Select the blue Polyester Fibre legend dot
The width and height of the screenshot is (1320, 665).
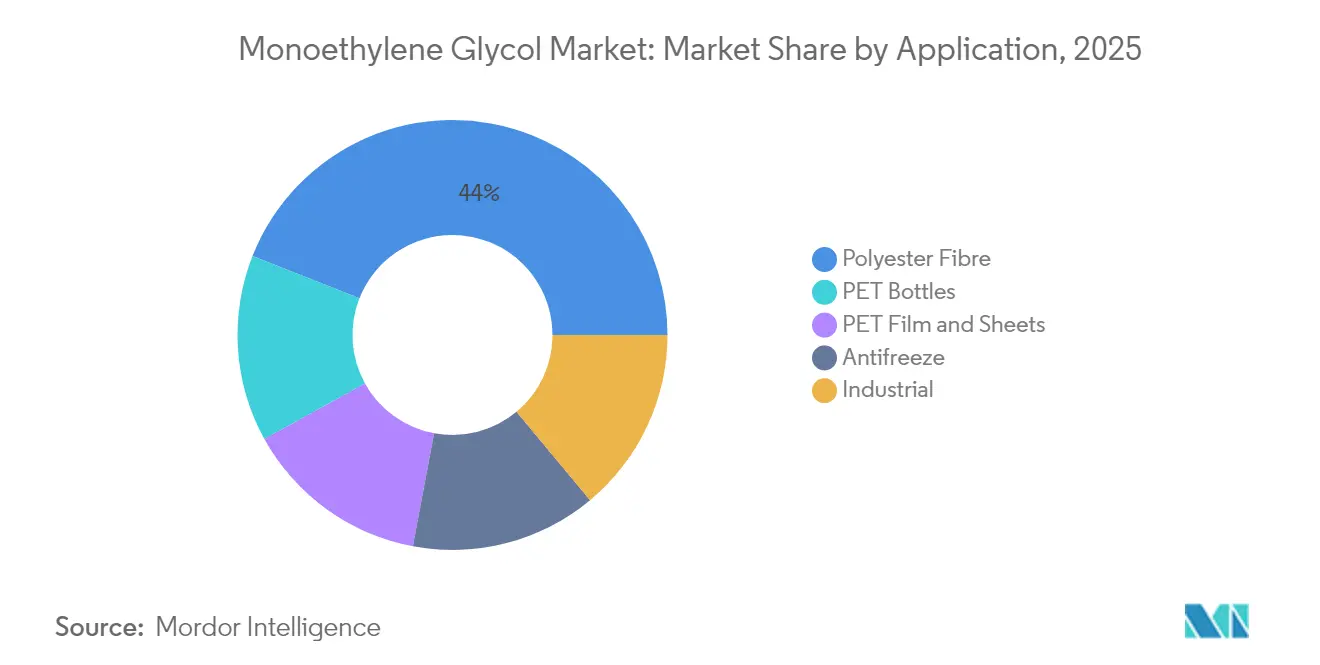point(822,258)
